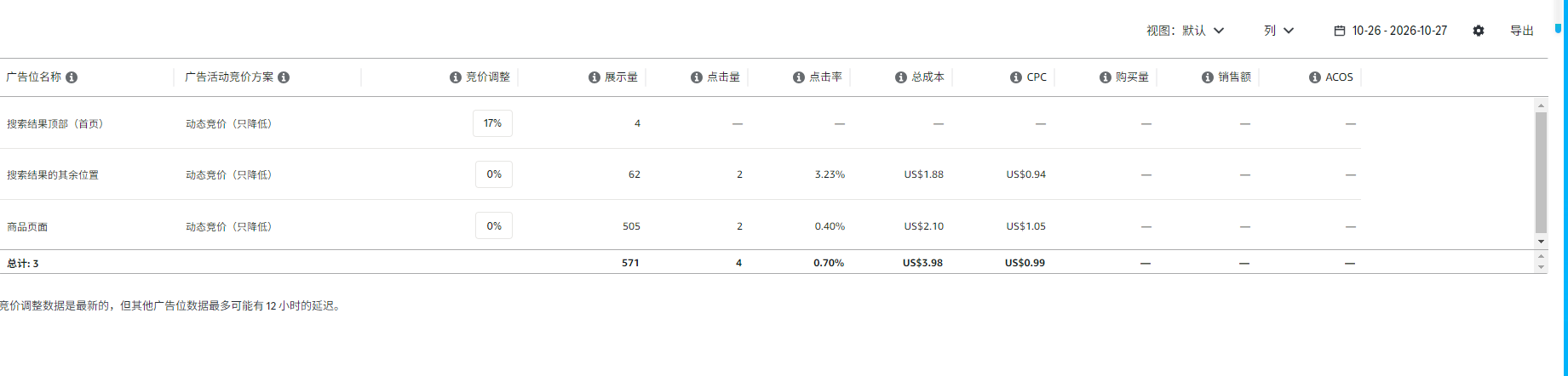The width and height of the screenshot is (1568, 376).
Task: Edit 17% bid adjustment for 搜索结果顶部
Action: tap(492, 123)
